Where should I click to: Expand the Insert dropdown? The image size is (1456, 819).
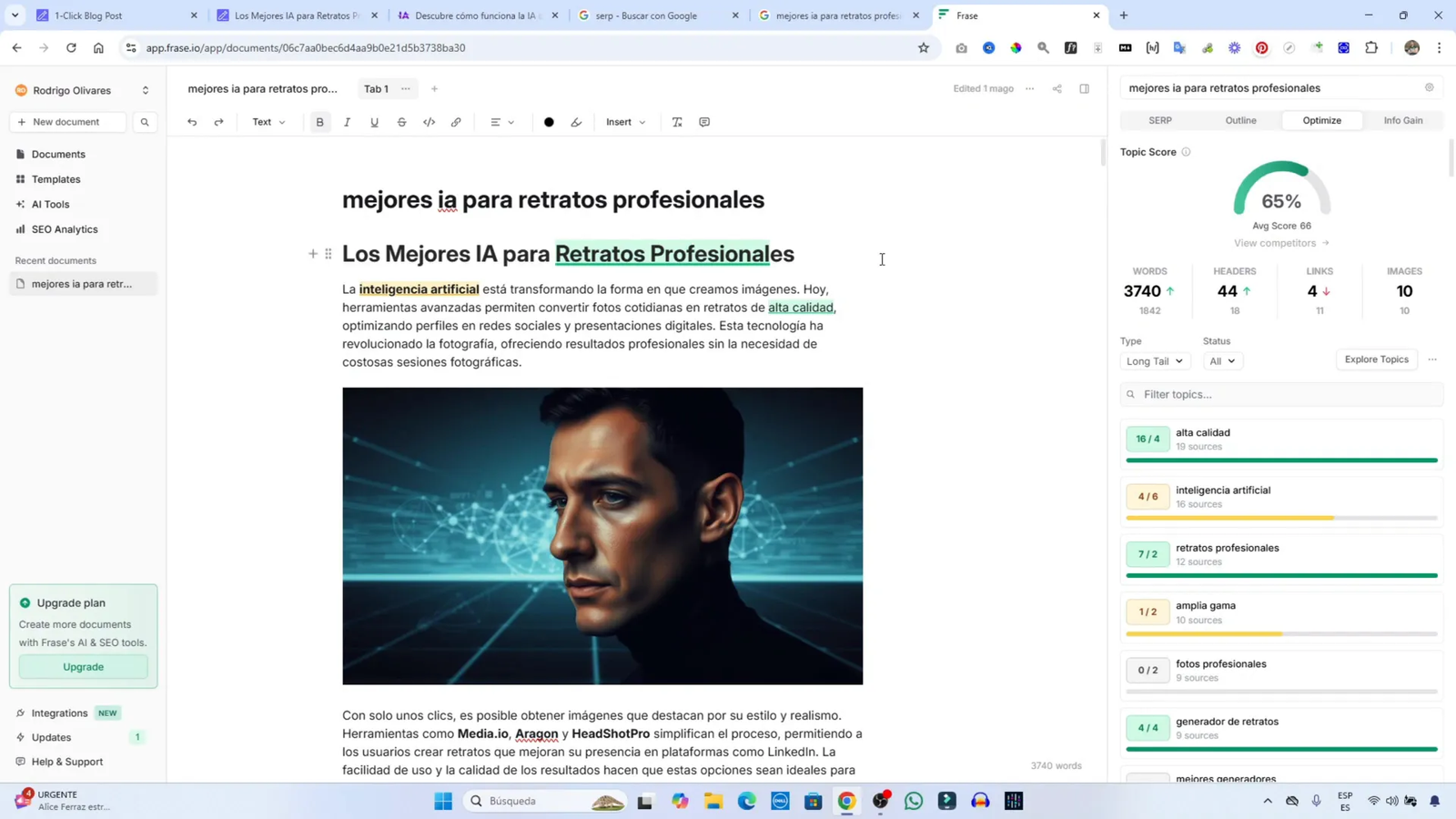click(x=624, y=121)
